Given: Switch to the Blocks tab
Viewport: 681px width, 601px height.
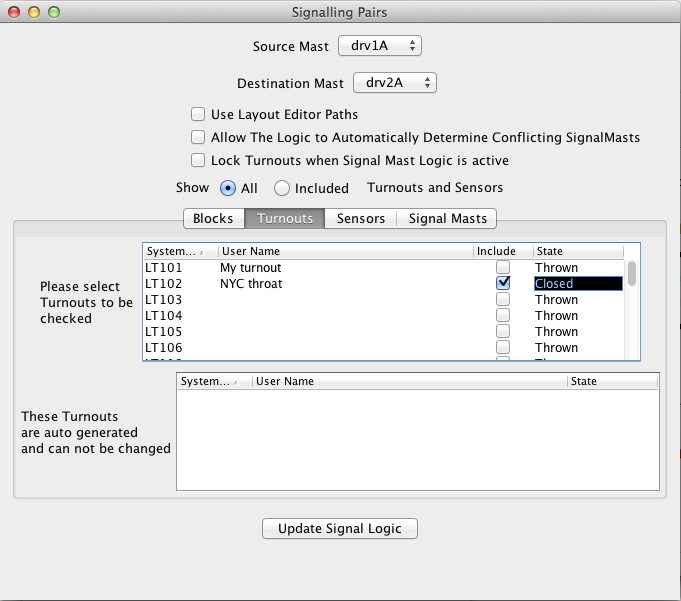Looking at the screenshot, I should 213,218.
